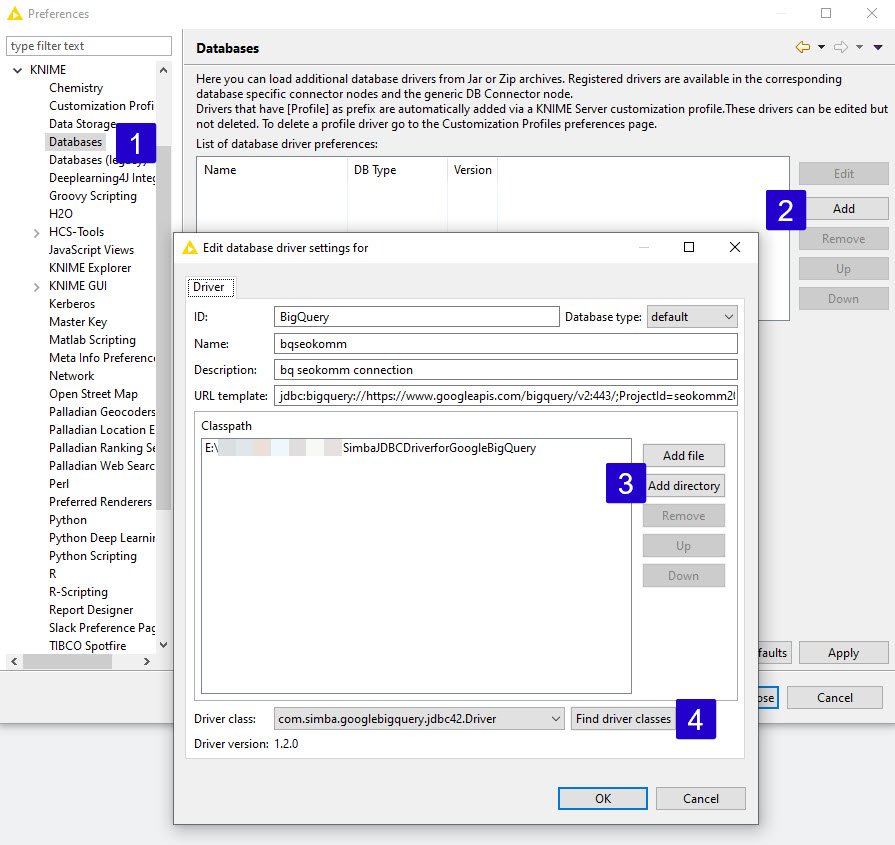Maximize the Edit database driver dialog
Image resolution: width=895 pixels, height=845 pixels.
689,247
